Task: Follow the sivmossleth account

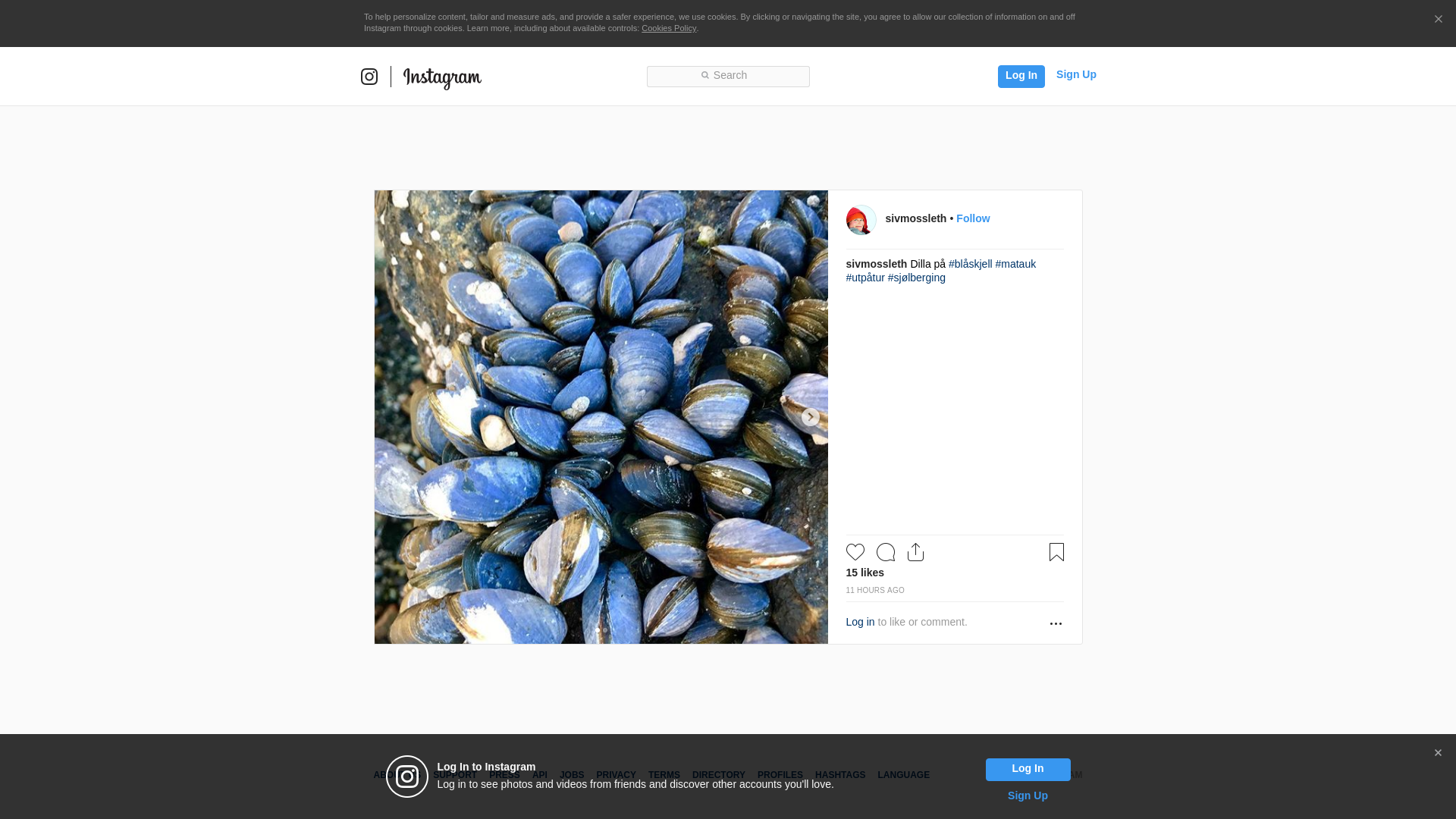Action: pos(972,218)
